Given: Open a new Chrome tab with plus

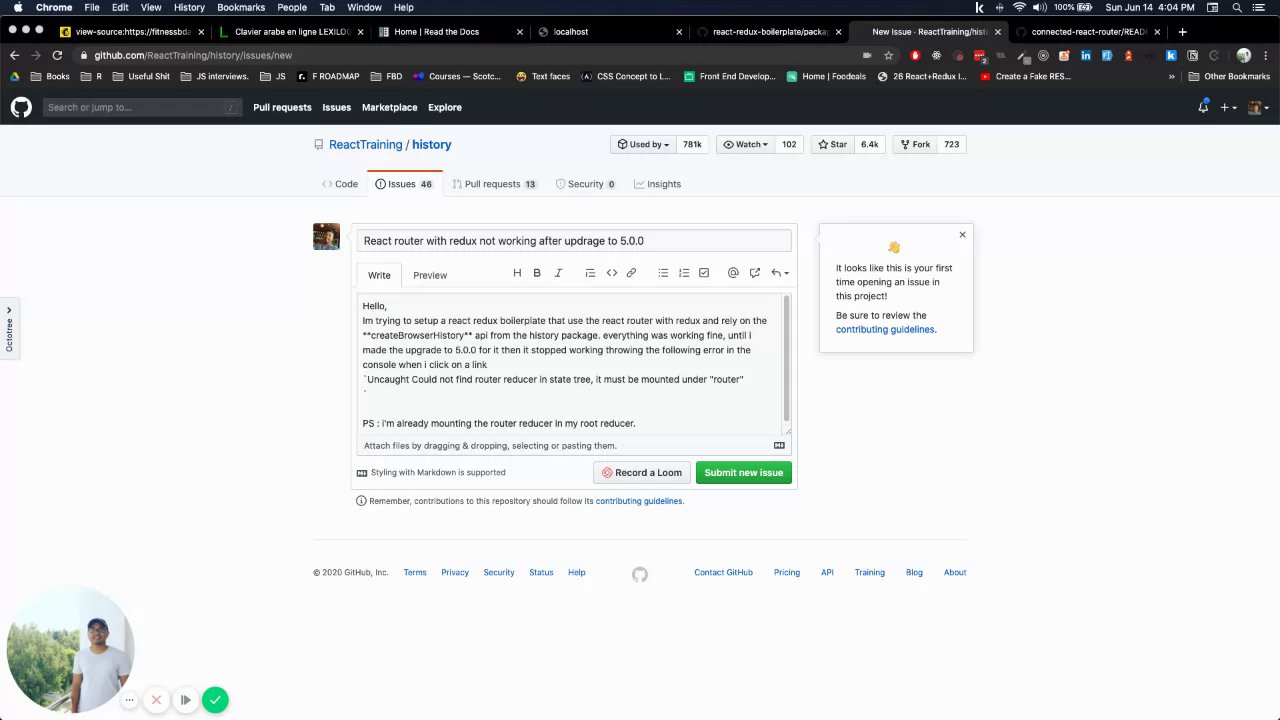Looking at the screenshot, I should pos(1182,32).
